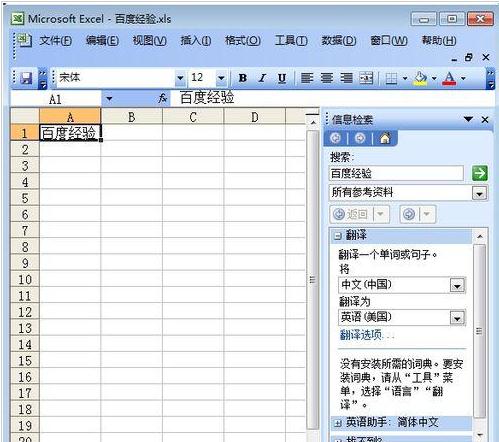Screen dimensions: 499x442
Task: Click green Start Searching arrow button
Action: pyautogui.click(x=480, y=173)
